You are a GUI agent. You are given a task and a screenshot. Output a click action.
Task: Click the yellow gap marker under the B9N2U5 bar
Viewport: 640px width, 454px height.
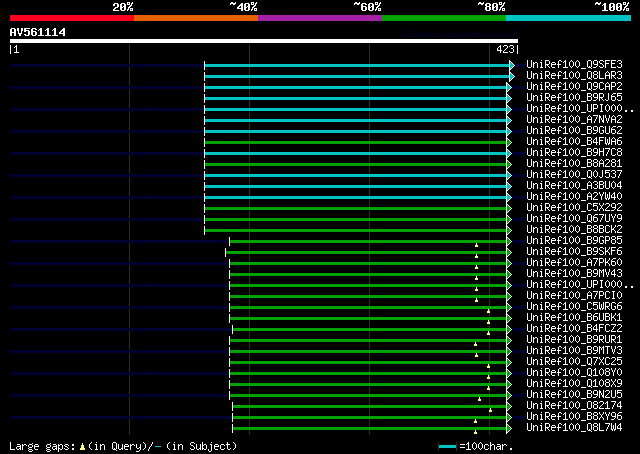pyautogui.click(x=479, y=399)
